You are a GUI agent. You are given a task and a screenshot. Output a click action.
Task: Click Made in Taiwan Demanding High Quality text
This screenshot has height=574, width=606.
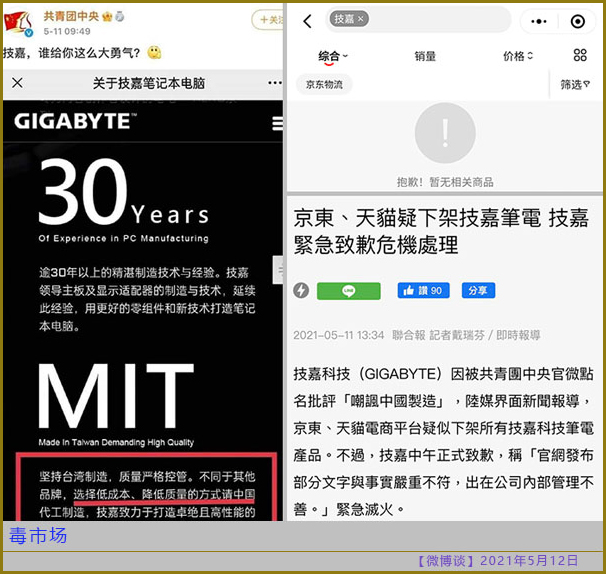(x=116, y=442)
